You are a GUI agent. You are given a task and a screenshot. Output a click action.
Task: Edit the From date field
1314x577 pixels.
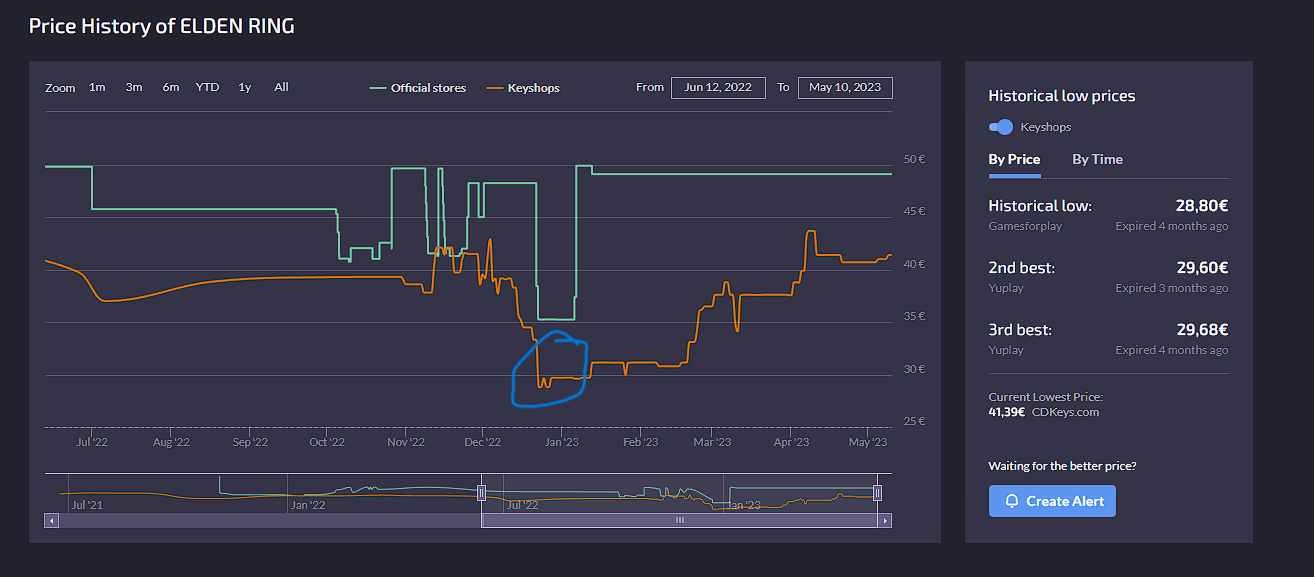tap(718, 88)
